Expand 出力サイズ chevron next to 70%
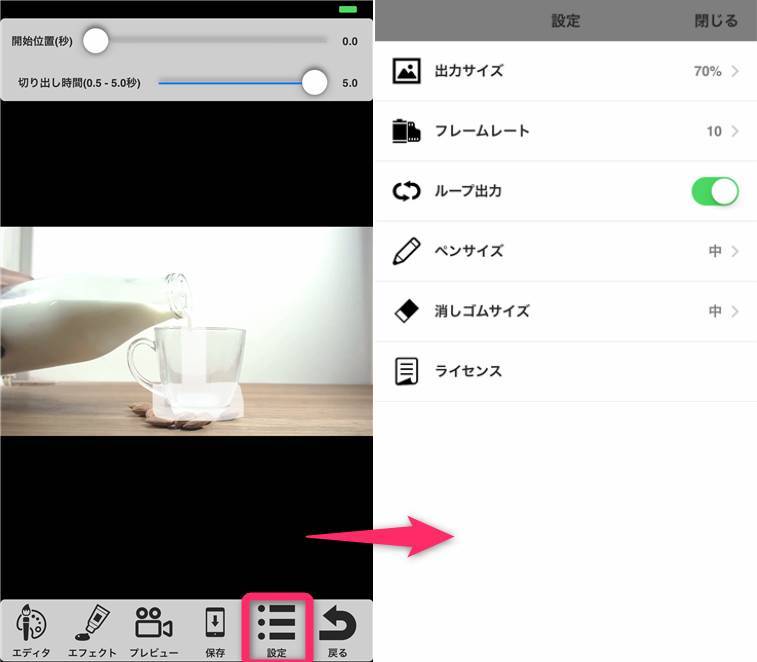This screenshot has height=662, width=757. click(735, 71)
